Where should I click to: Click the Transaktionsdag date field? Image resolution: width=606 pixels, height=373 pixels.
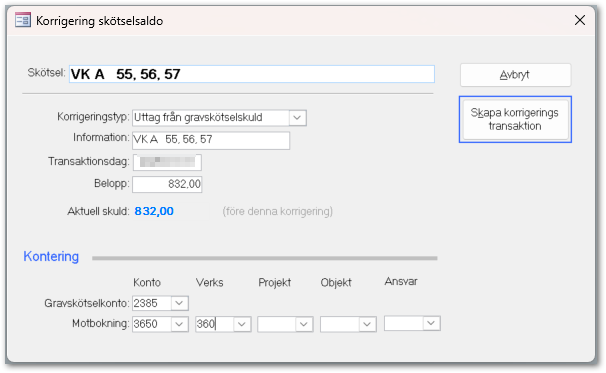click(167, 162)
